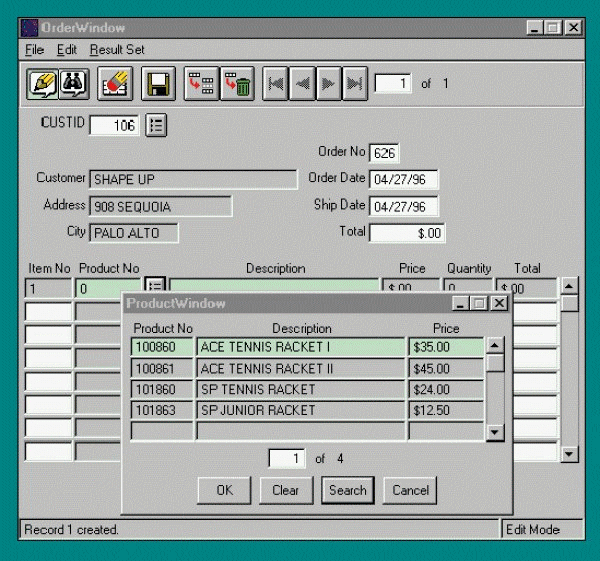Click the insert record toolbar icon
This screenshot has height=561, width=600.
coord(201,84)
